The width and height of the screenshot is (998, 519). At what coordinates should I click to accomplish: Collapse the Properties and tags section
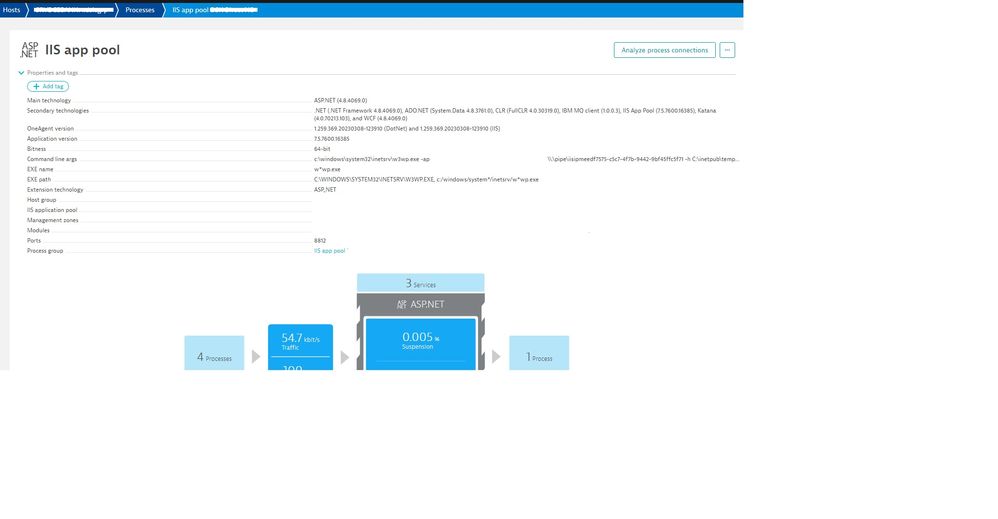(x=21, y=73)
